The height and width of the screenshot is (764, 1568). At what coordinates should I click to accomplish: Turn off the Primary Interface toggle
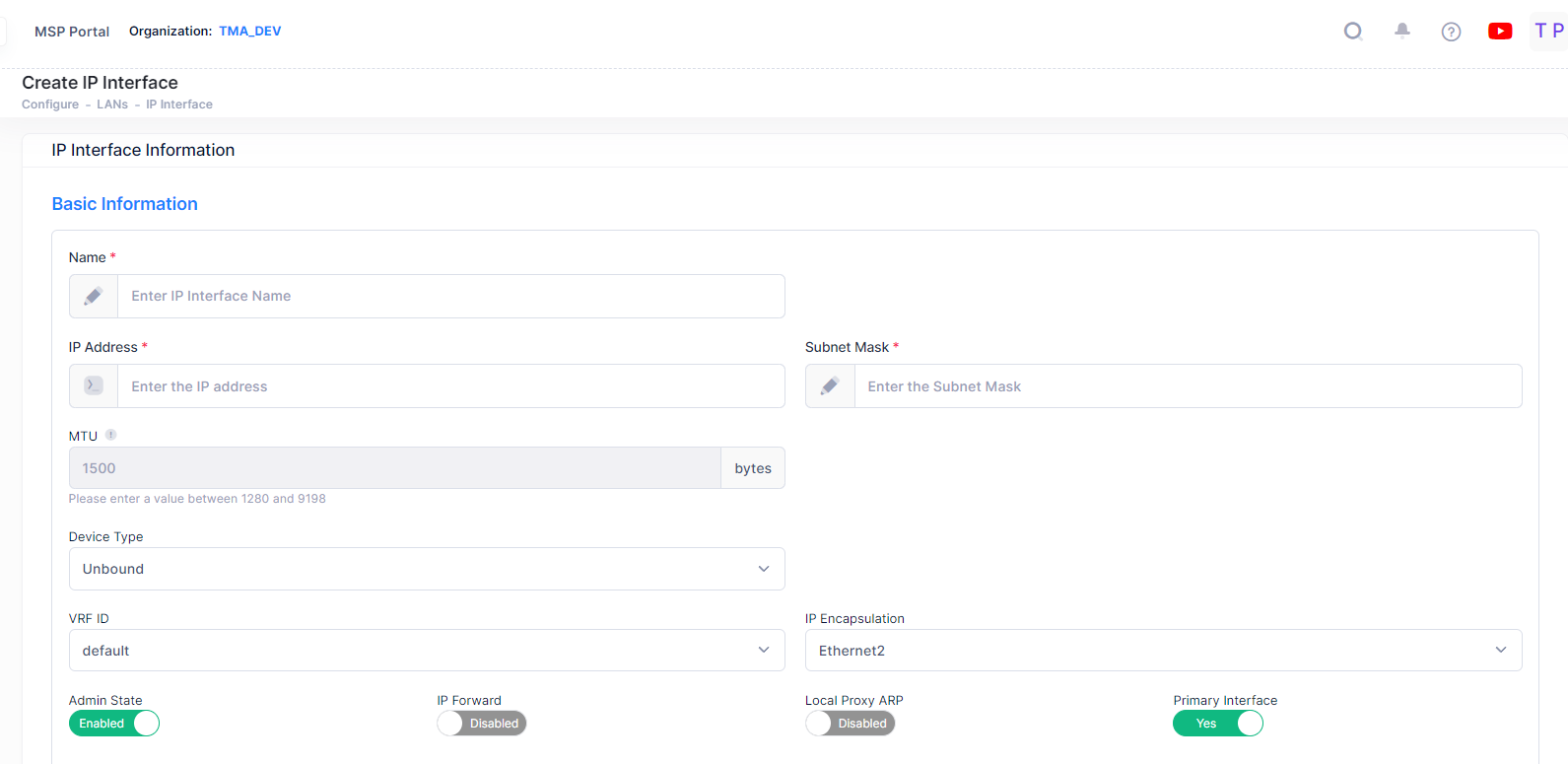coord(1217,724)
